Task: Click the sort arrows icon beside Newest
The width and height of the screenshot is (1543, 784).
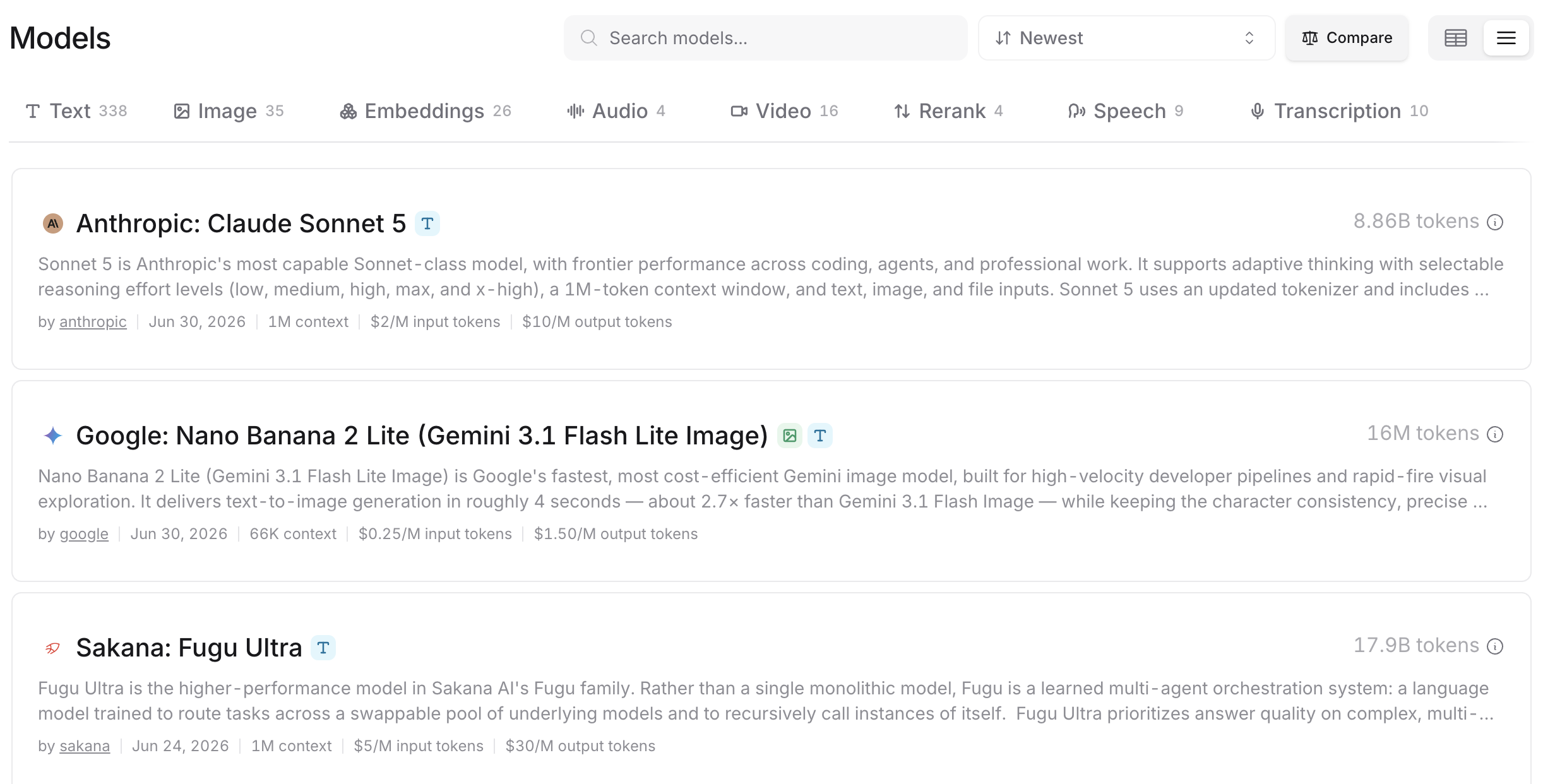Action: (1003, 38)
